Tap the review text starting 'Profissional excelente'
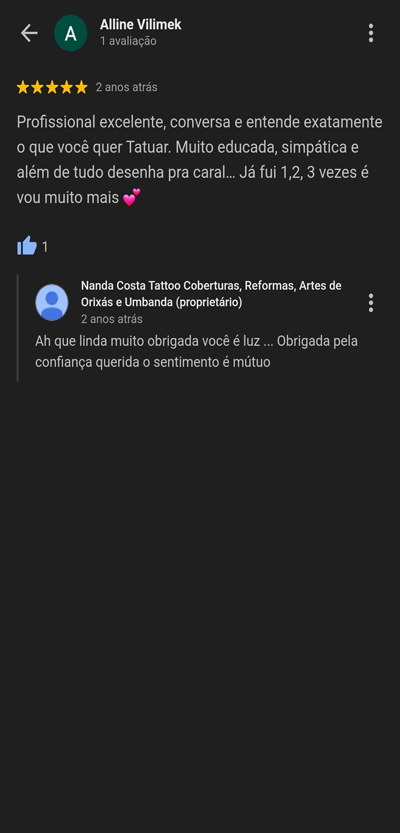Image resolution: width=400 pixels, height=833 pixels. 200,160
